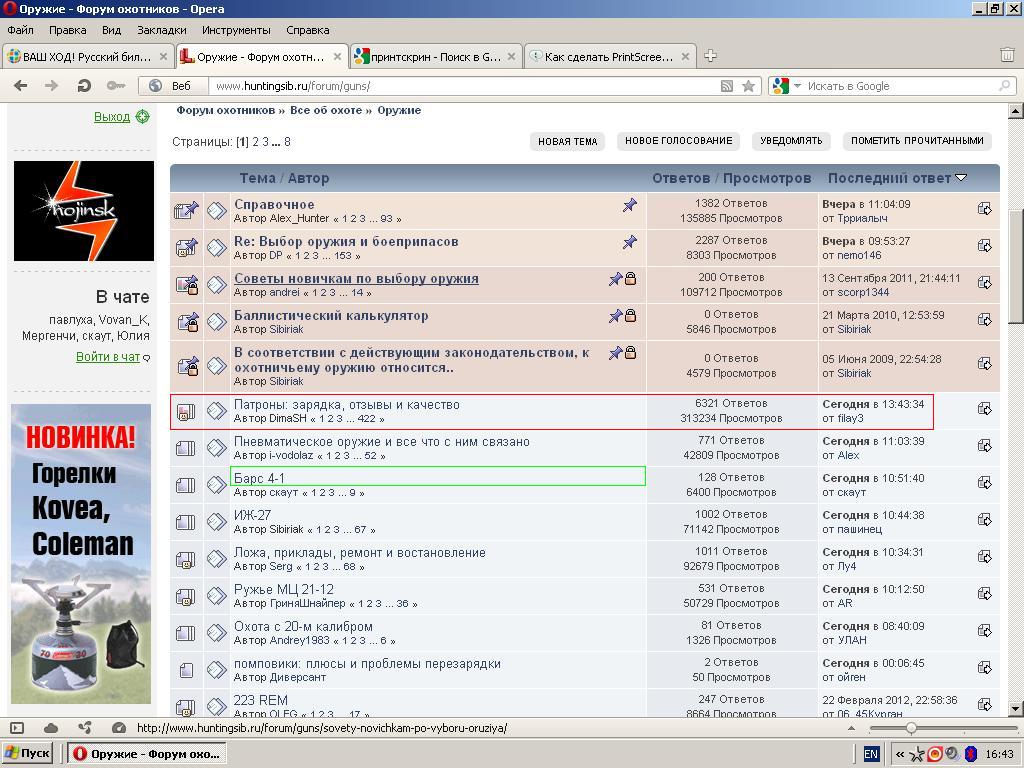Open the closed tabs trash icon
This screenshot has height=768, width=1024.
pos(1007,56)
